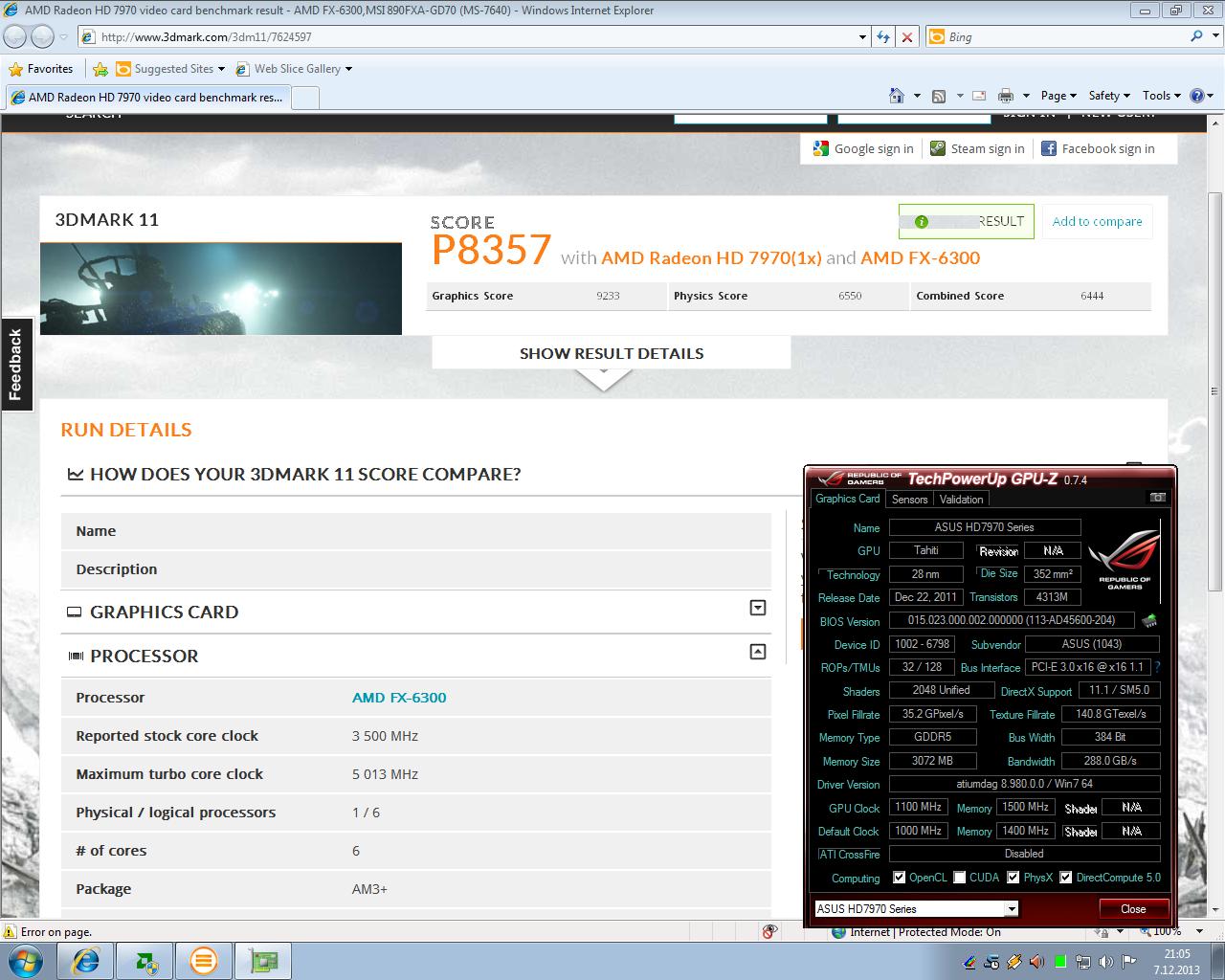Click the volume speaker tray icon
The width and height of the screenshot is (1225, 980).
click(1106, 962)
